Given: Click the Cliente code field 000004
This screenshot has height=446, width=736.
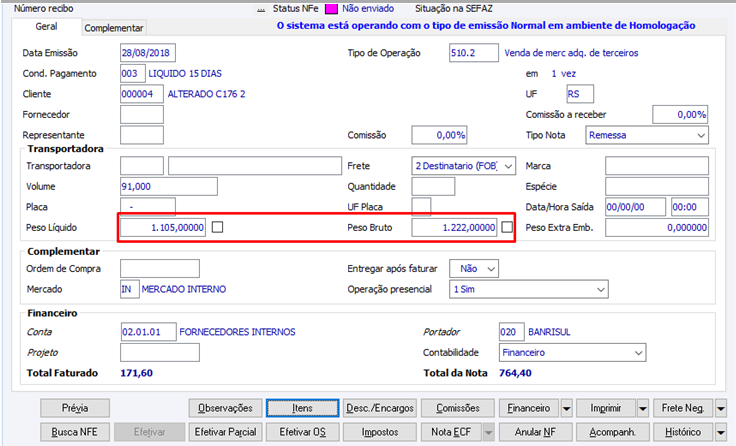Looking at the screenshot, I should [x=142, y=94].
